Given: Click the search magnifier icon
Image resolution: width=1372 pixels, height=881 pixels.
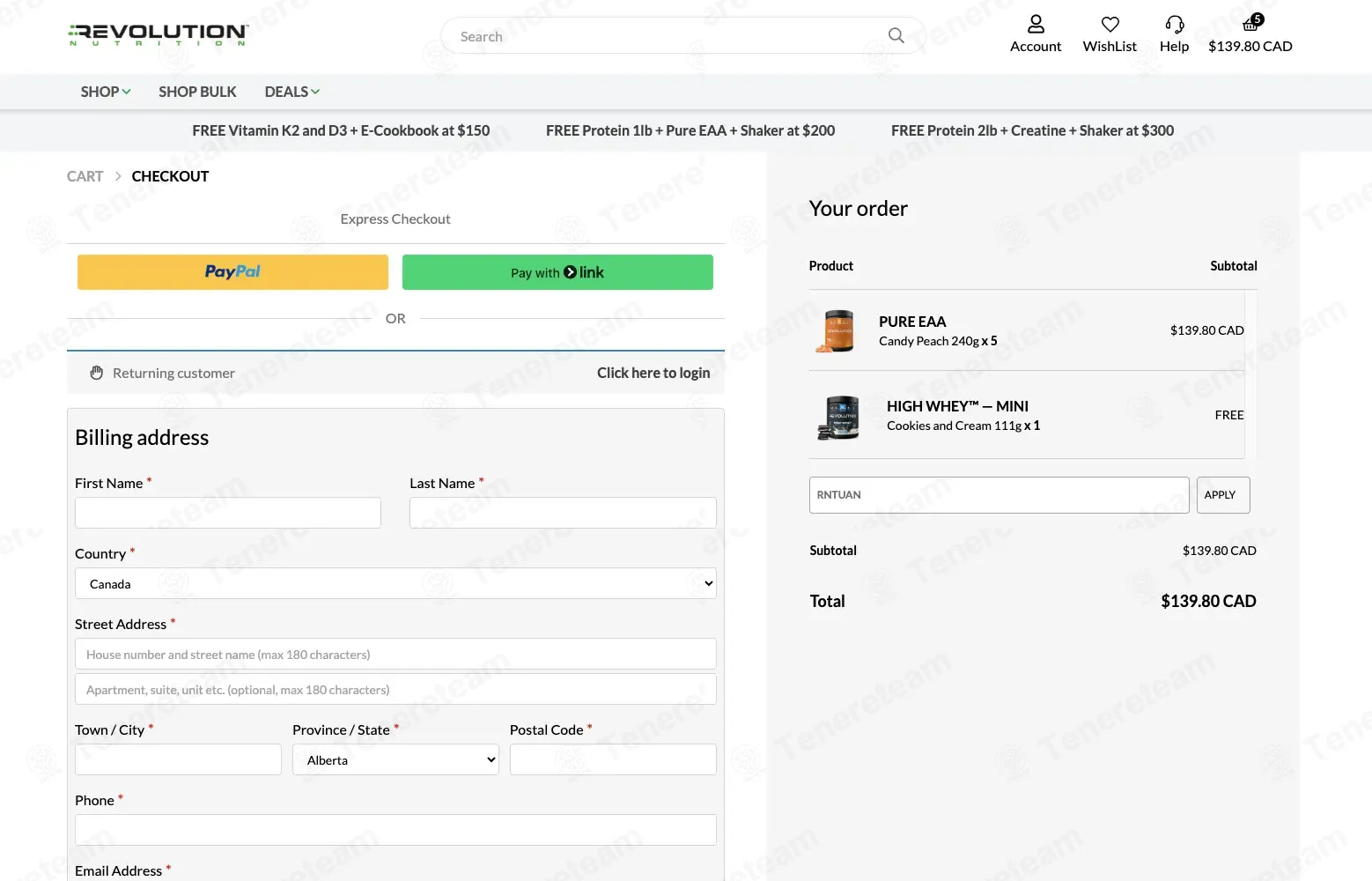Looking at the screenshot, I should [x=896, y=35].
